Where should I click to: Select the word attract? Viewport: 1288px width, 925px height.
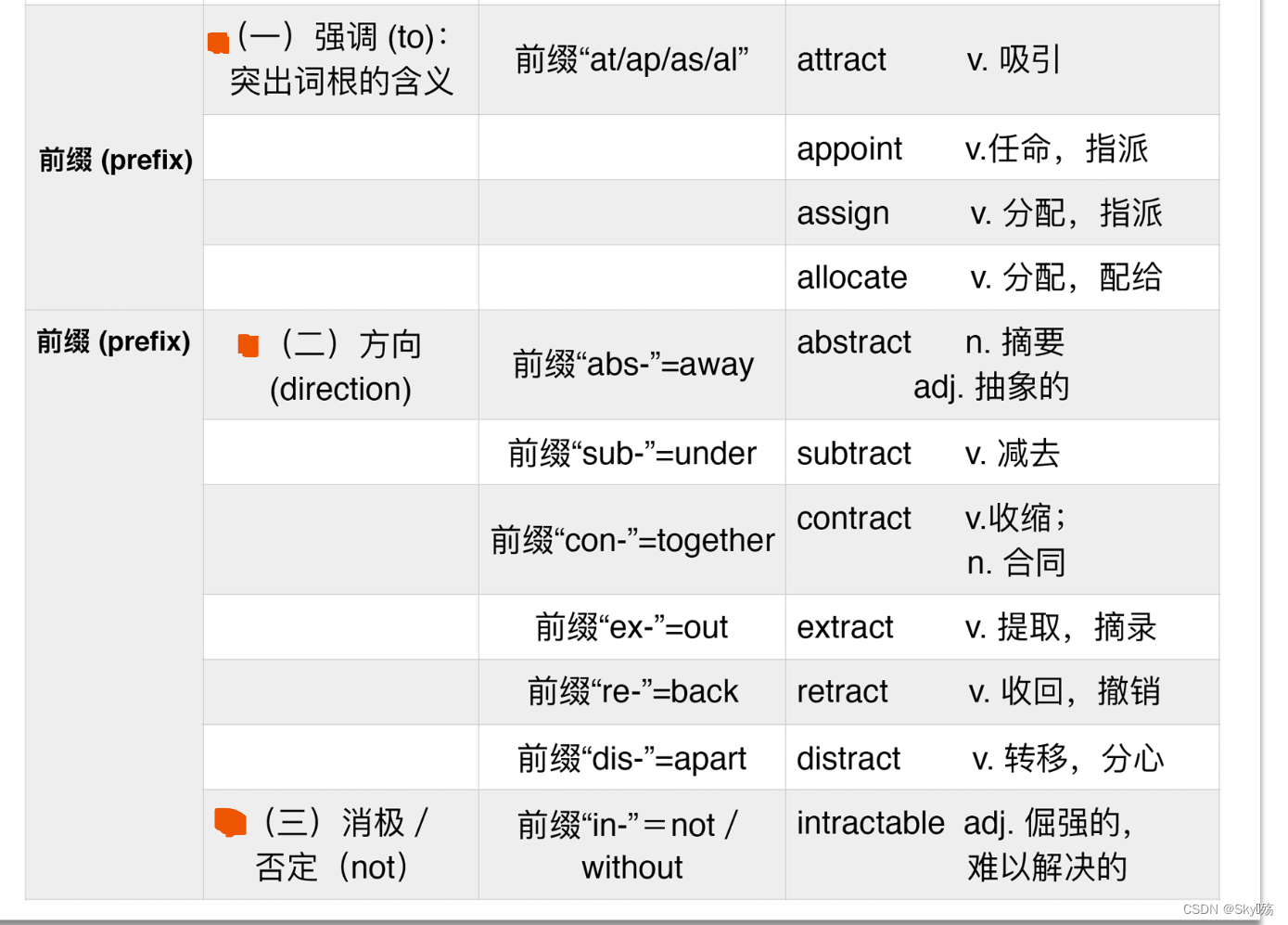click(x=841, y=60)
